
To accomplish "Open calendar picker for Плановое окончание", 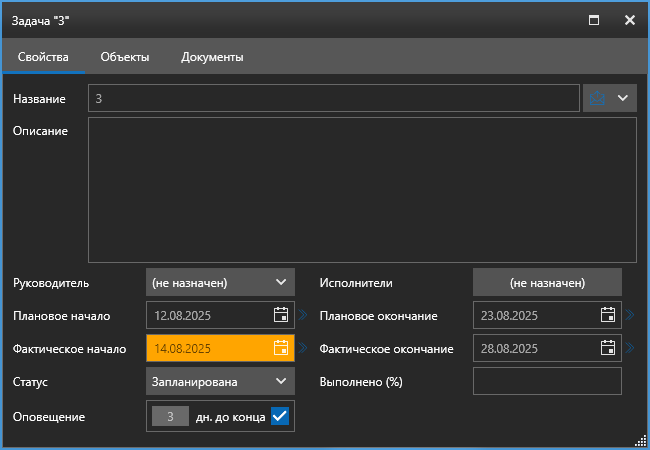I will [607, 315].
